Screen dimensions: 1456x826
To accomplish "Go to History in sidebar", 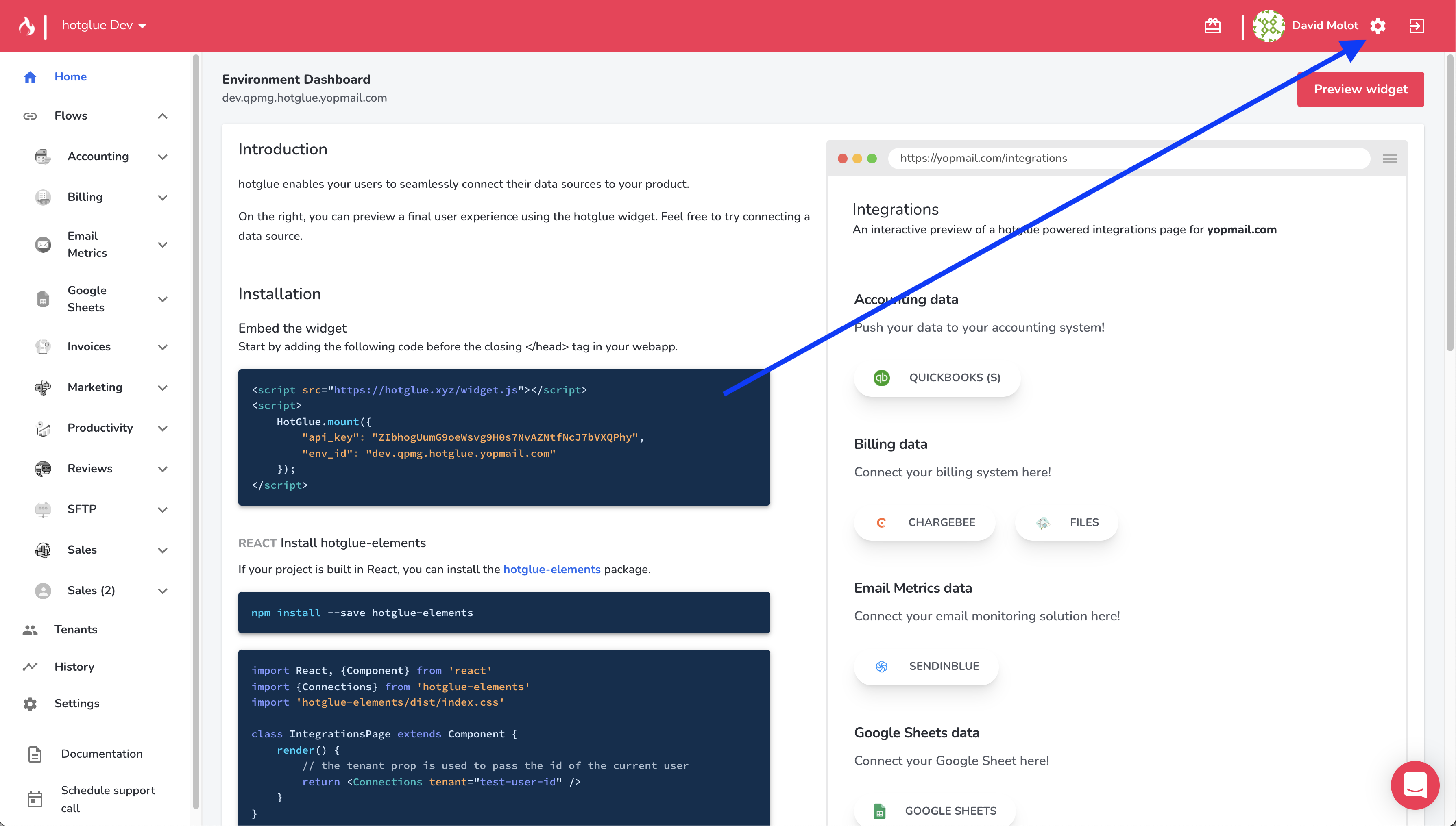I will pyautogui.click(x=74, y=667).
